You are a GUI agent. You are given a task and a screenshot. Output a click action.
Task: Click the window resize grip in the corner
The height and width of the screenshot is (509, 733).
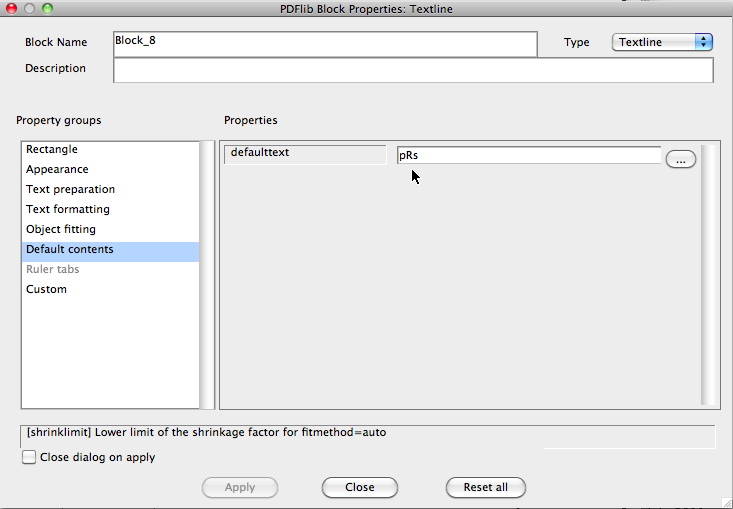(726, 502)
